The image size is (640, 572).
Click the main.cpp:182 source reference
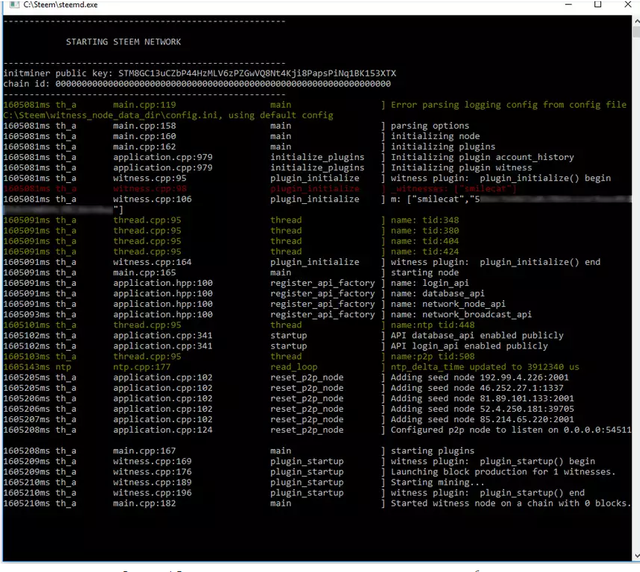tap(144, 503)
